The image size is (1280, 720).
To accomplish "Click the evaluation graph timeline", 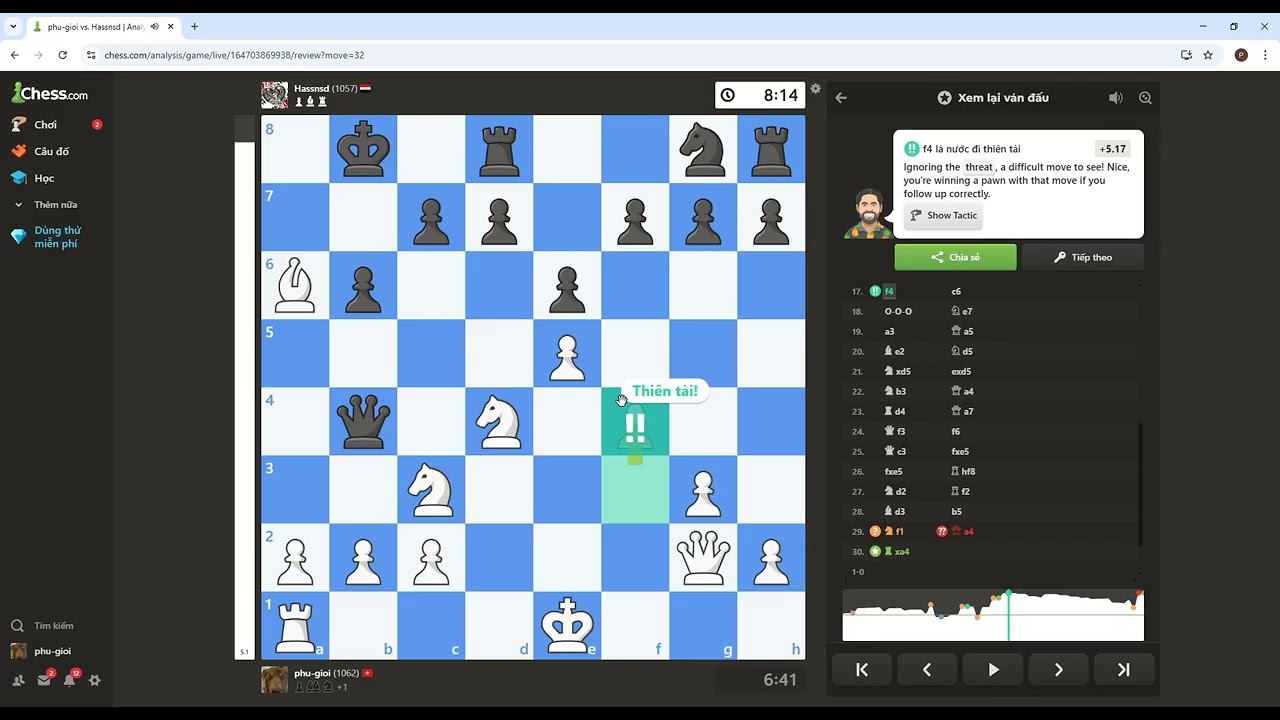I will click(x=993, y=615).
